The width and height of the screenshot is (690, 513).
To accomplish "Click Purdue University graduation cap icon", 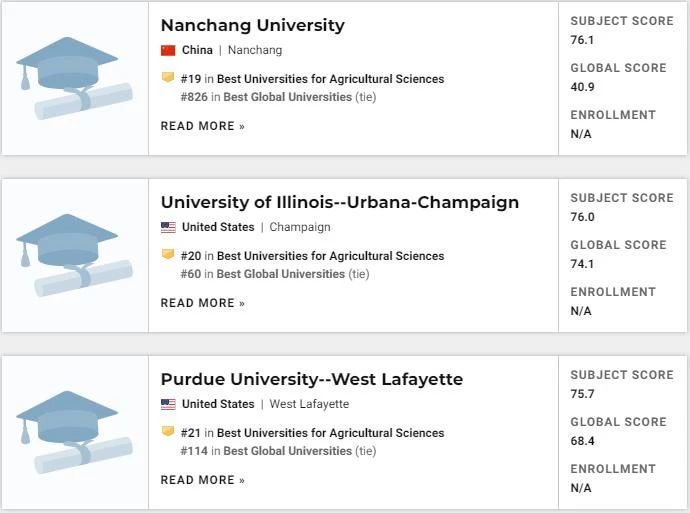I will pos(75,432).
